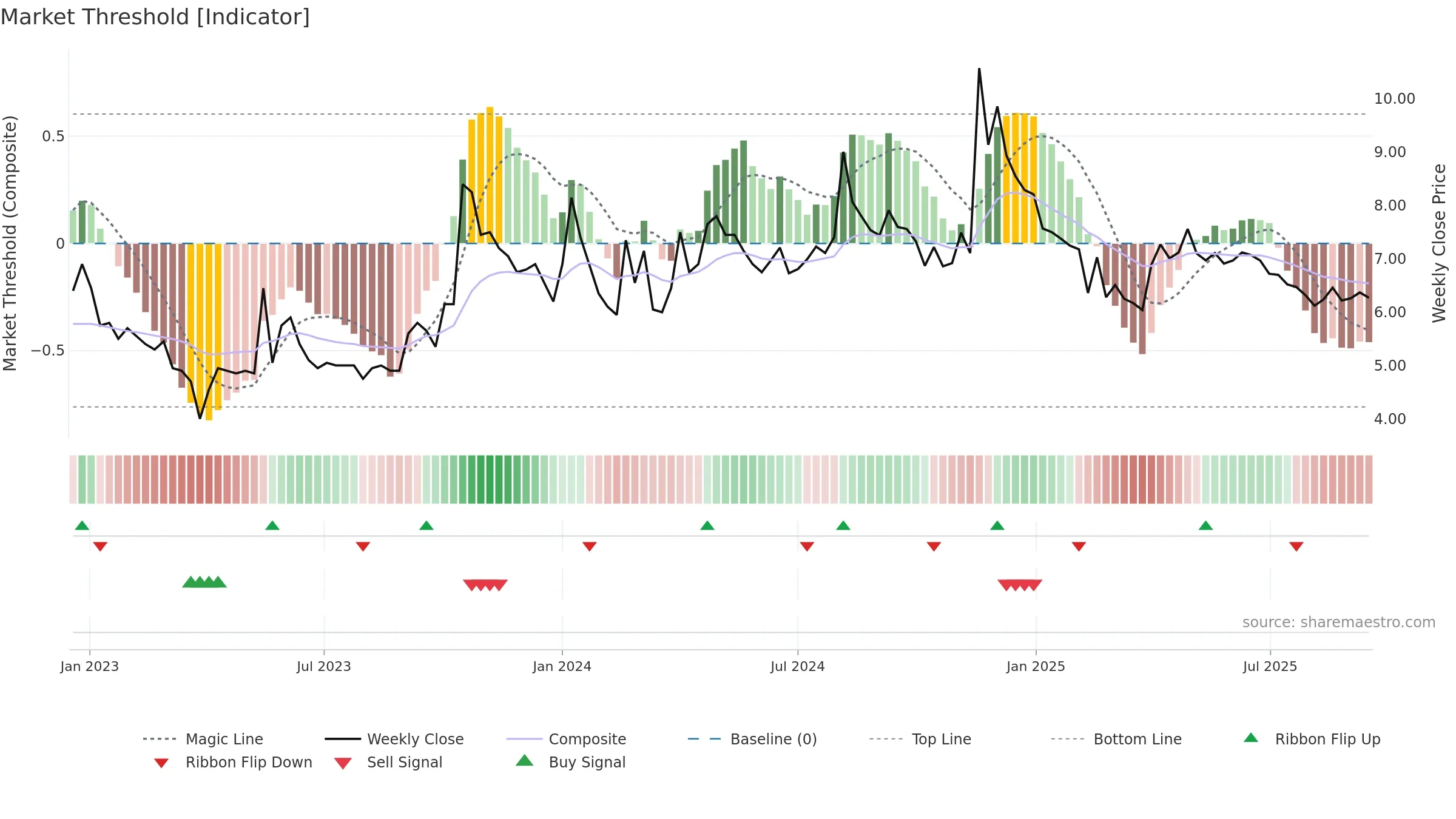The image size is (1456, 819).
Task: Click the 4.00 price tick label
Action: [x=1390, y=419]
